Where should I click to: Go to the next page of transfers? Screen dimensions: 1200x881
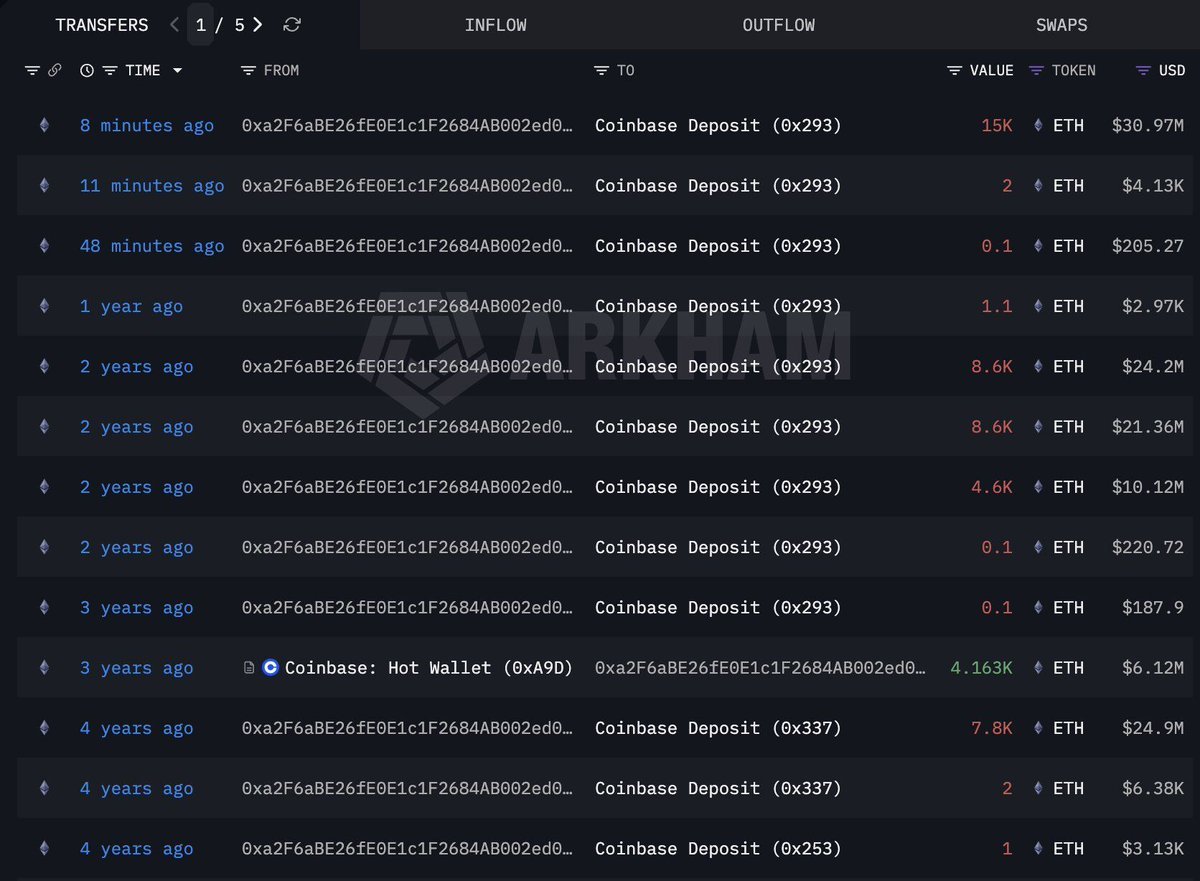pos(258,24)
